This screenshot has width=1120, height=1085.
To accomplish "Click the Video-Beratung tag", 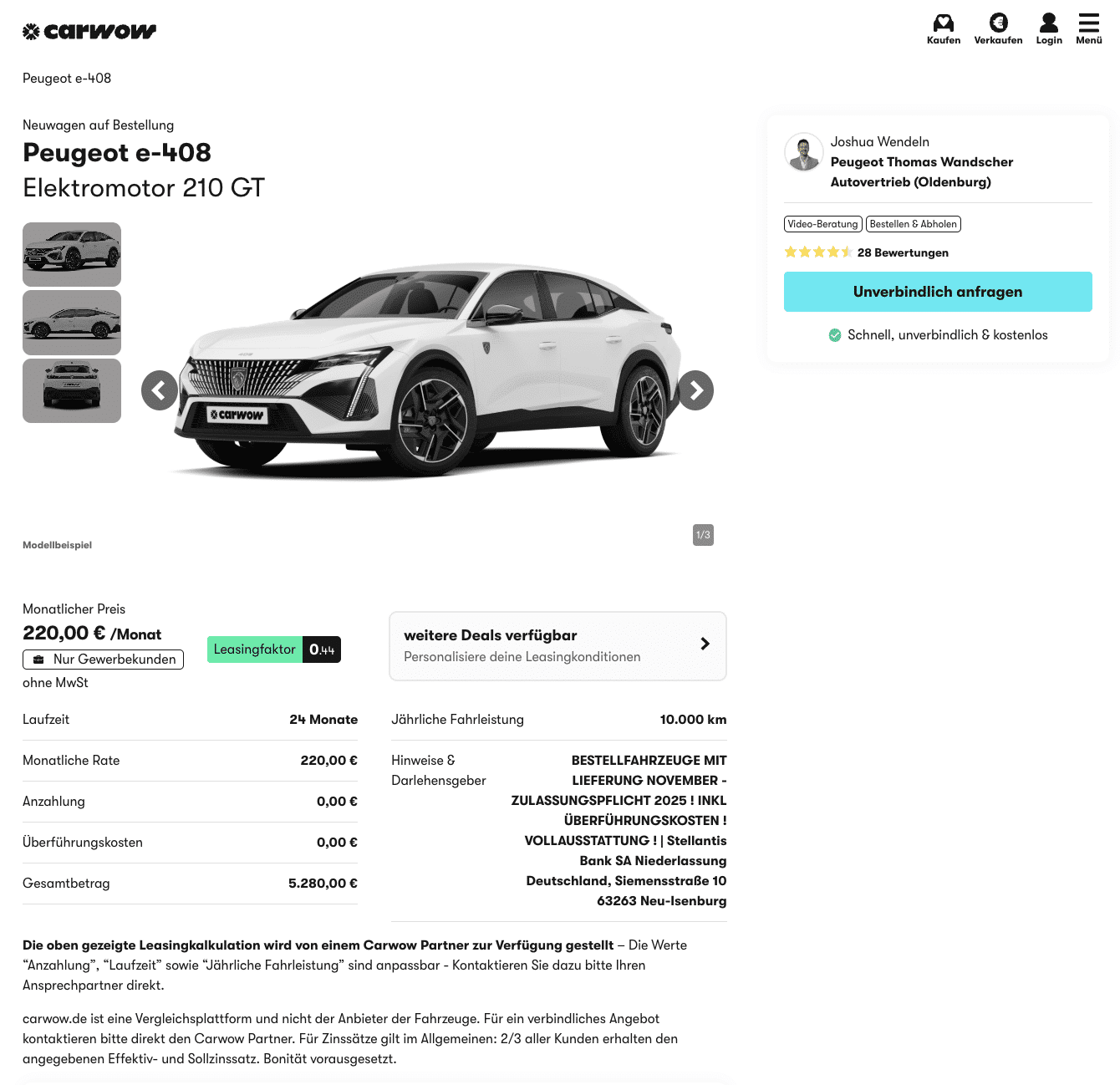I will tap(822, 224).
